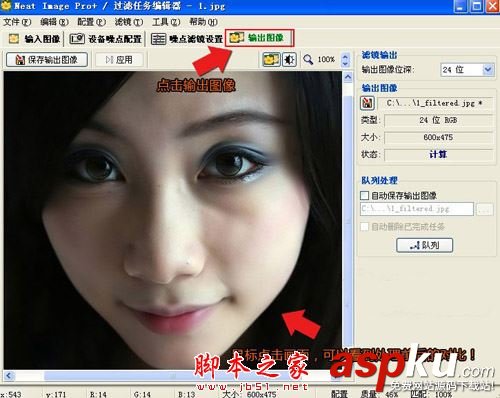
Task: Click the 24 位 RGB type value
Action: click(x=438, y=120)
